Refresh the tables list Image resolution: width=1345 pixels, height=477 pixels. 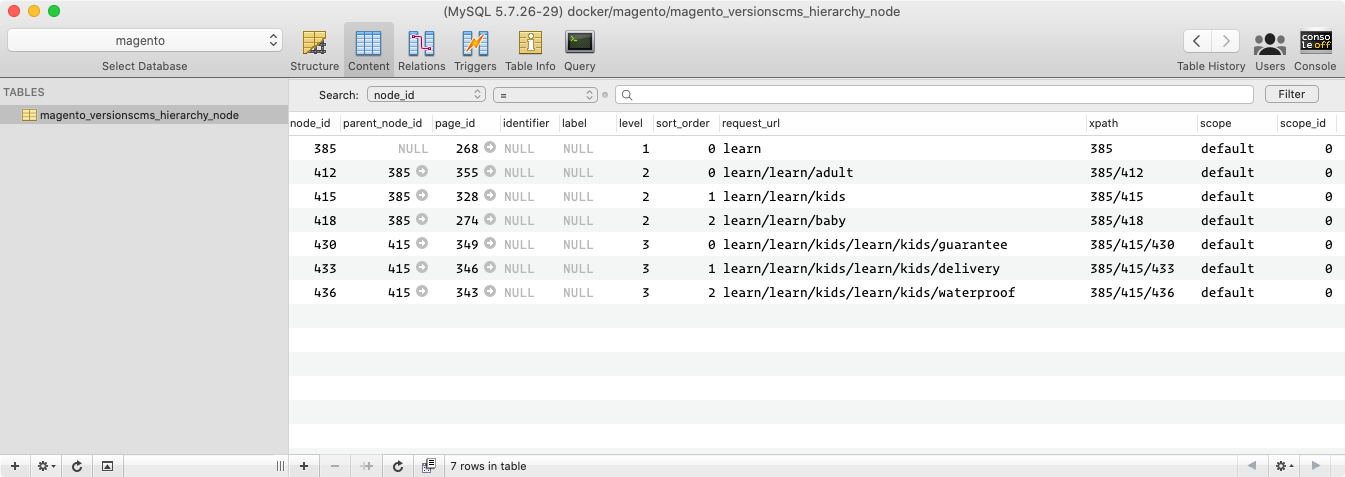point(77,466)
